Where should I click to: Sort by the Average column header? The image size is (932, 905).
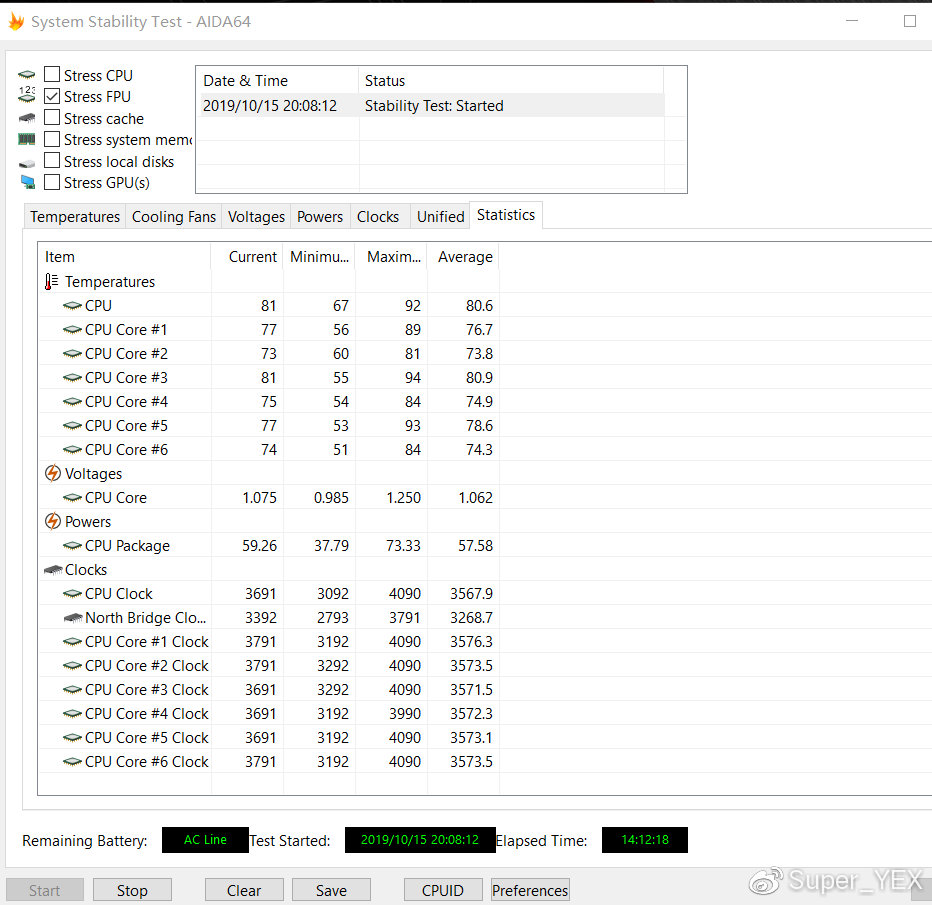(464, 257)
